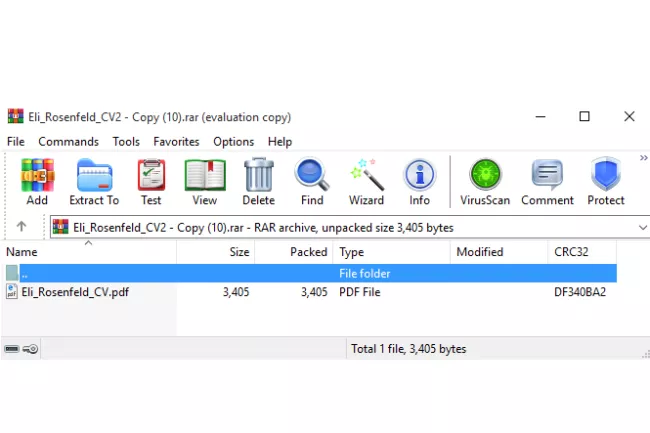This screenshot has width=650, height=433.
Task: Click the 'PDF File' type cell
Action: [359, 292]
